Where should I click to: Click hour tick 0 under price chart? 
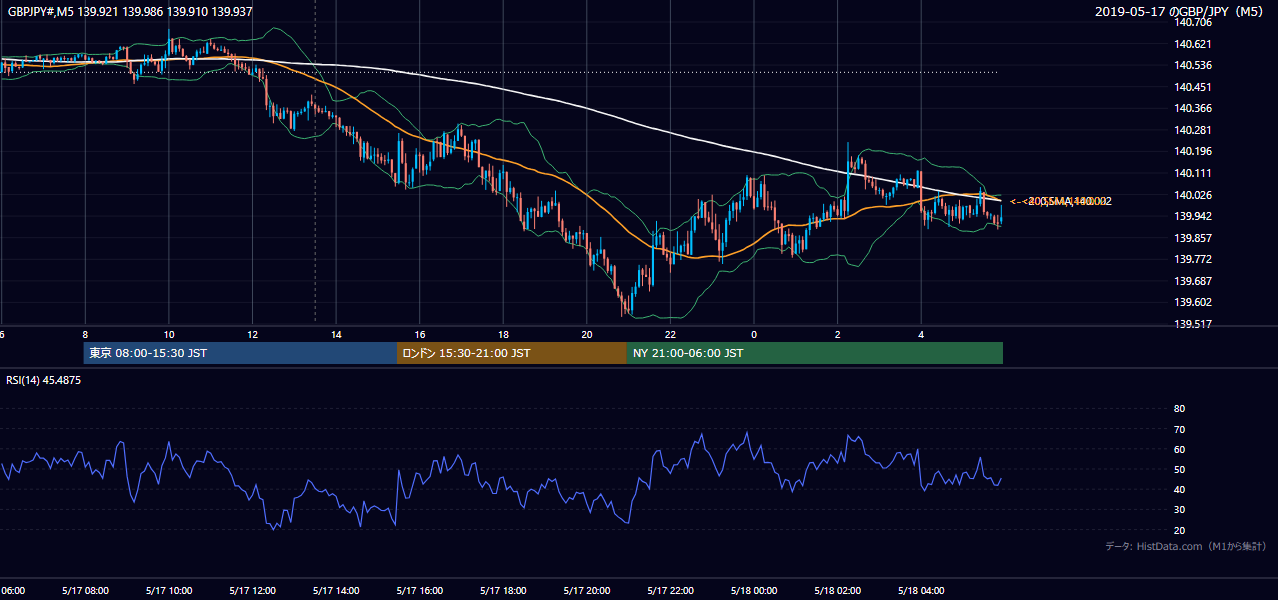(754, 334)
